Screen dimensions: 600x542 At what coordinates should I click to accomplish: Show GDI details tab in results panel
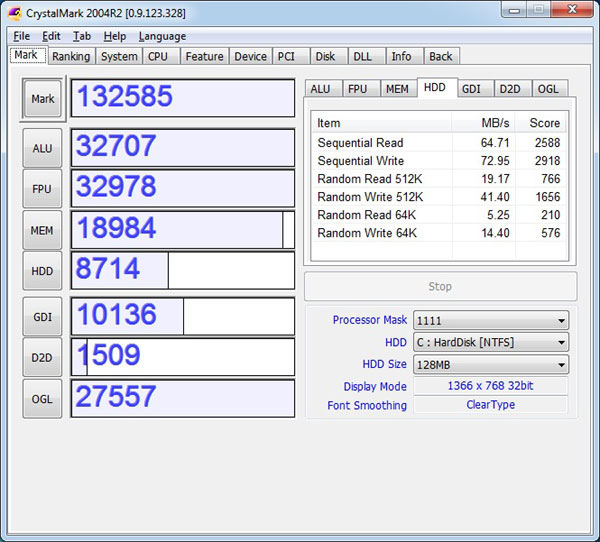point(475,89)
